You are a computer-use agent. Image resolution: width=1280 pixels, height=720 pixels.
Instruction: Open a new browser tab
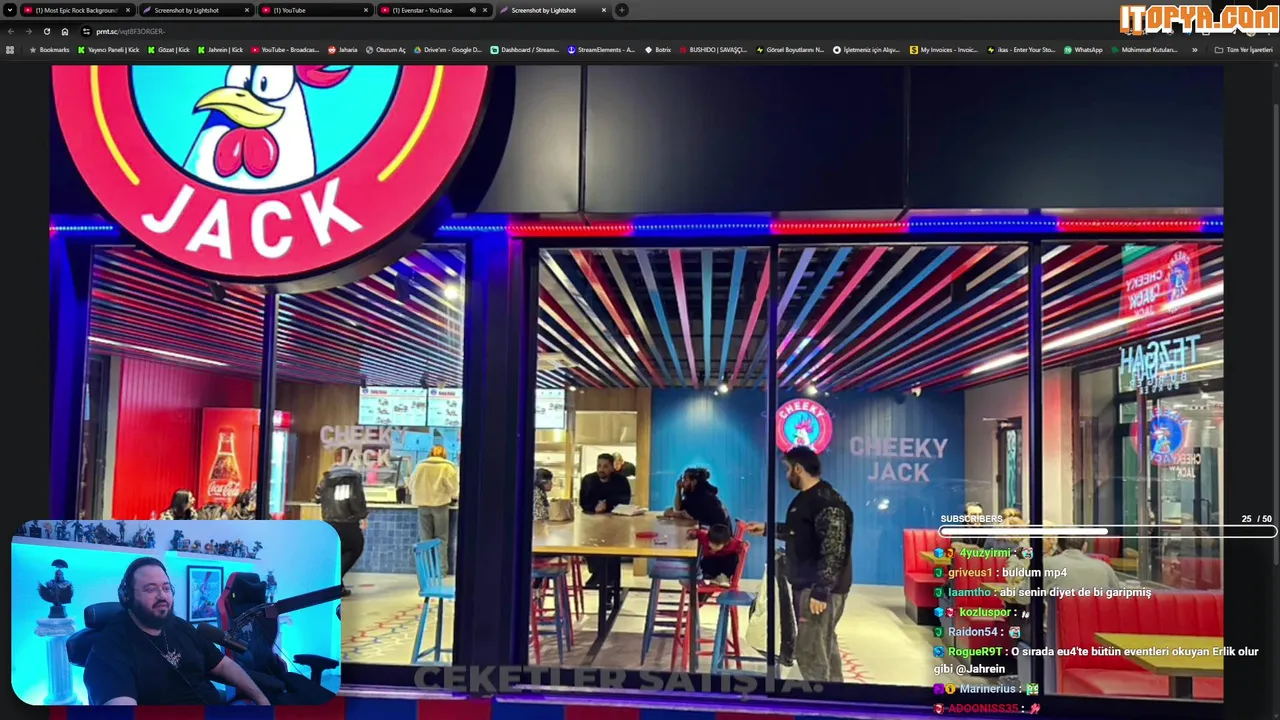(x=622, y=10)
